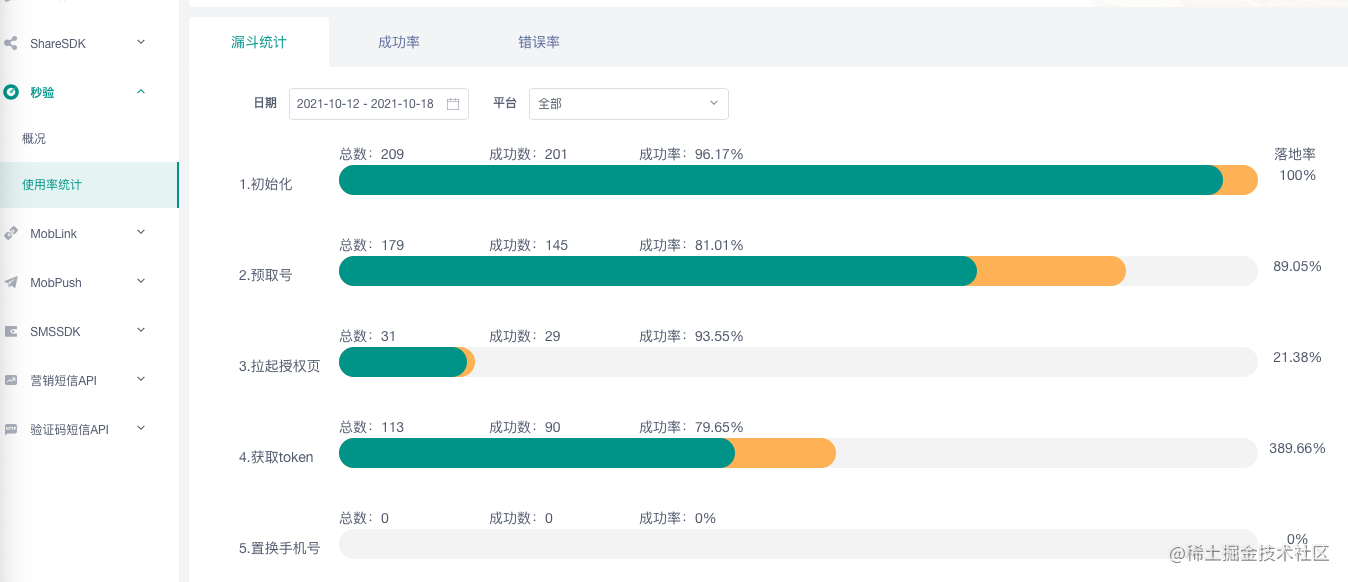Collapse the 秒验 menu section
Screen dimensions: 1348x582
coord(141,92)
